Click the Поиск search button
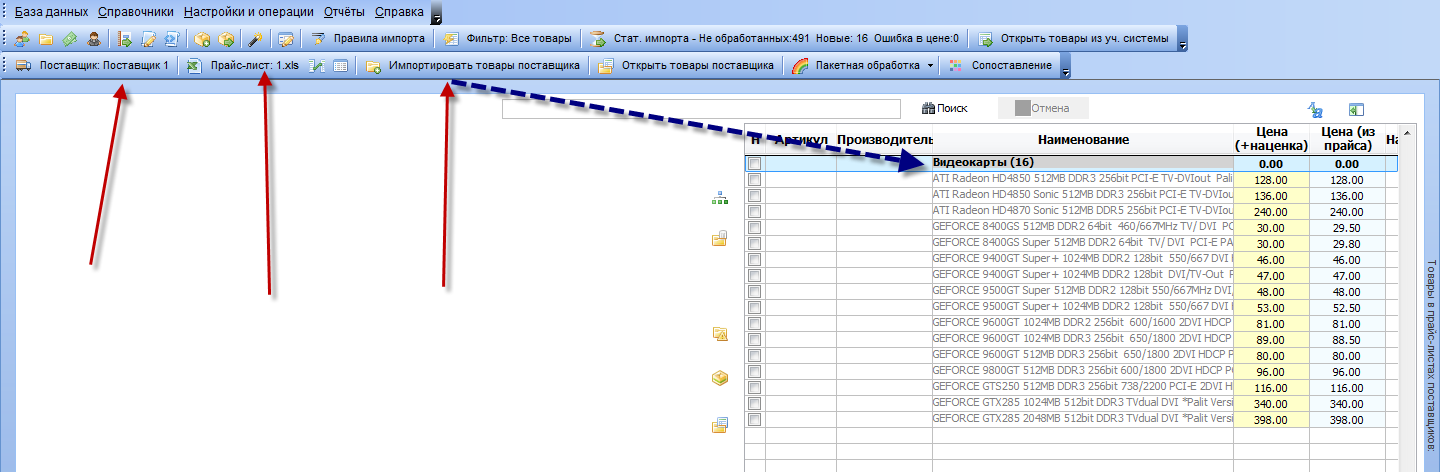The image size is (1440, 472). [x=945, y=108]
